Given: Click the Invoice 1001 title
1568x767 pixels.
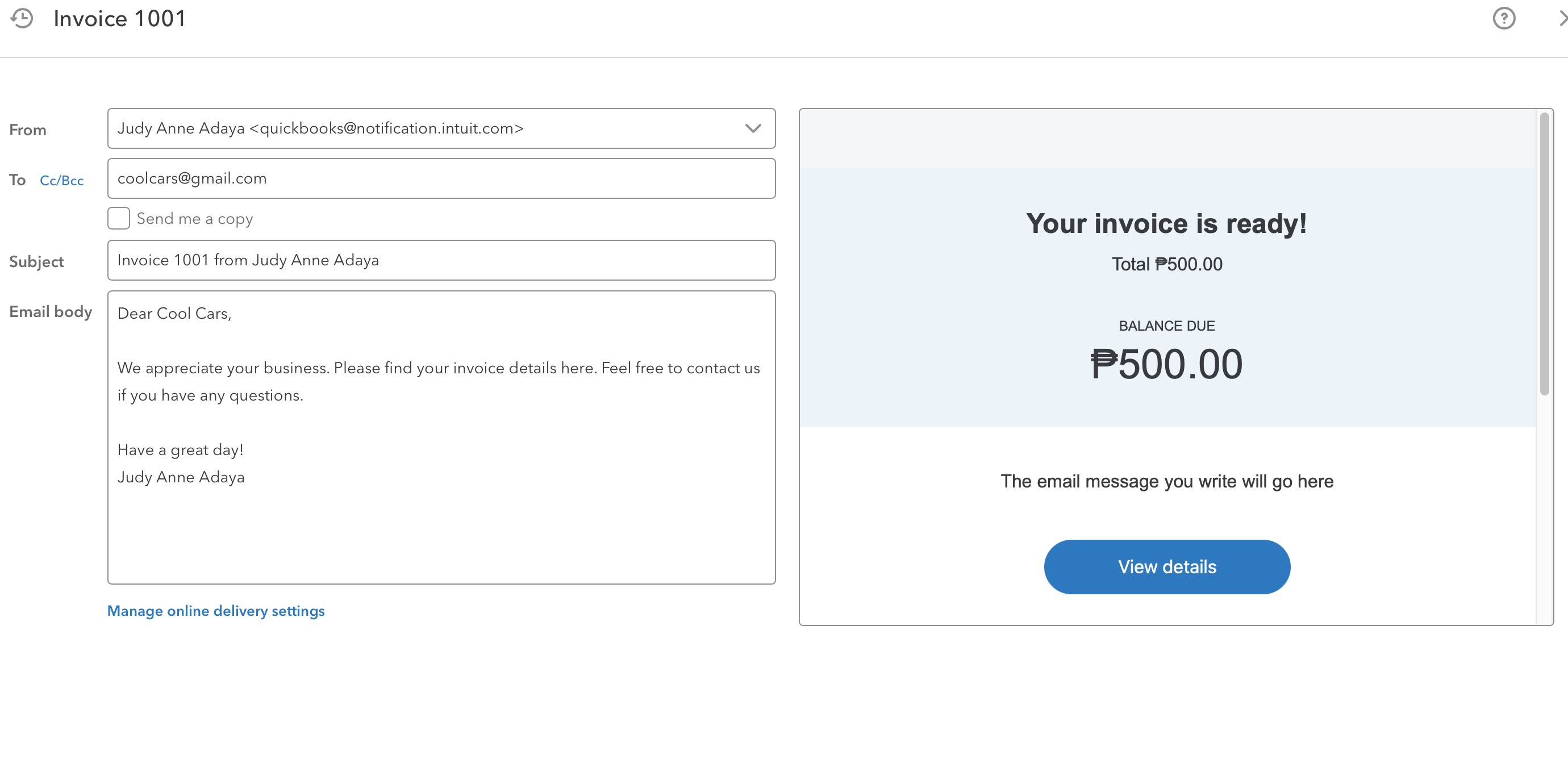Looking at the screenshot, I should [119, 18].
